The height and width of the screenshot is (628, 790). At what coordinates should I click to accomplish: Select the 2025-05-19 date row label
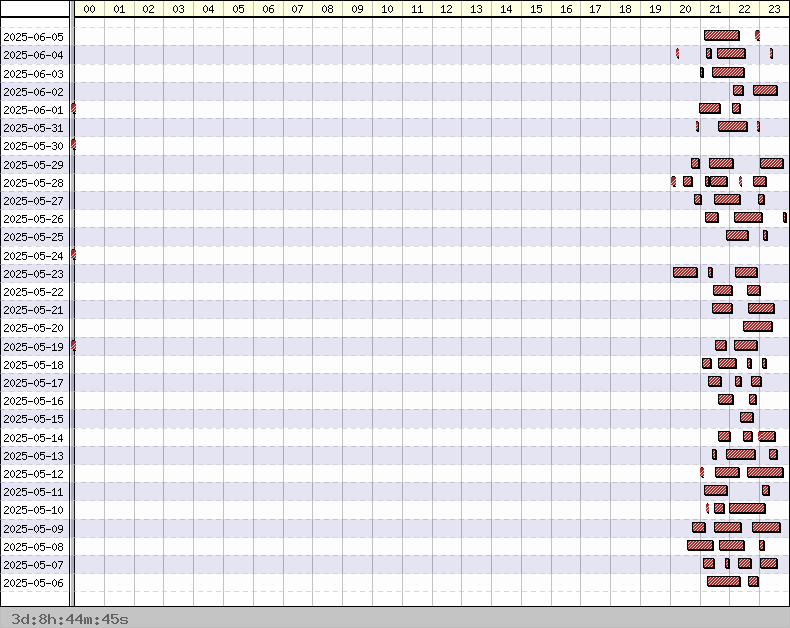(x=34, y=347)
